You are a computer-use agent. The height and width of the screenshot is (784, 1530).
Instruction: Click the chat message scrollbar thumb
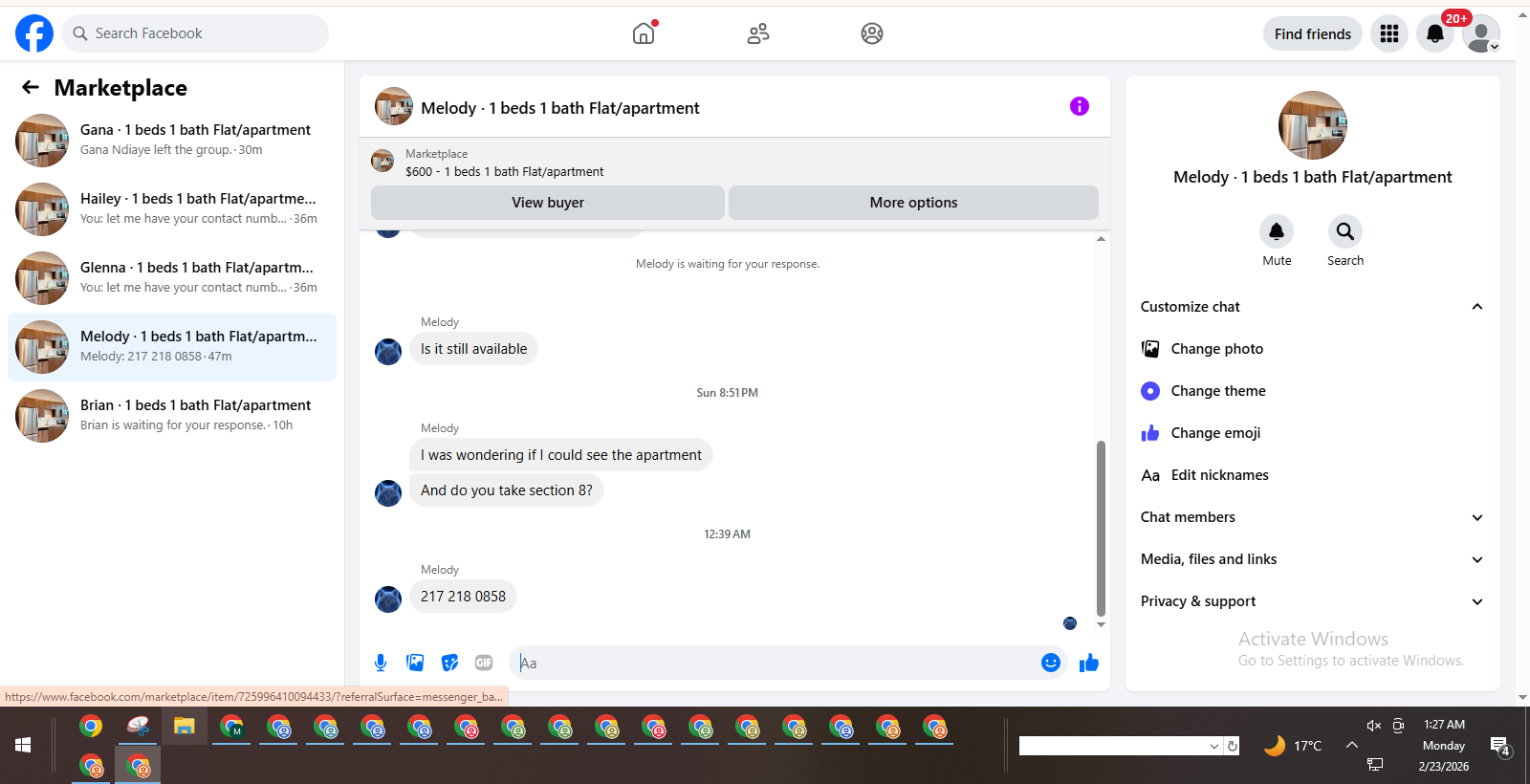[x=1101, y=528]
